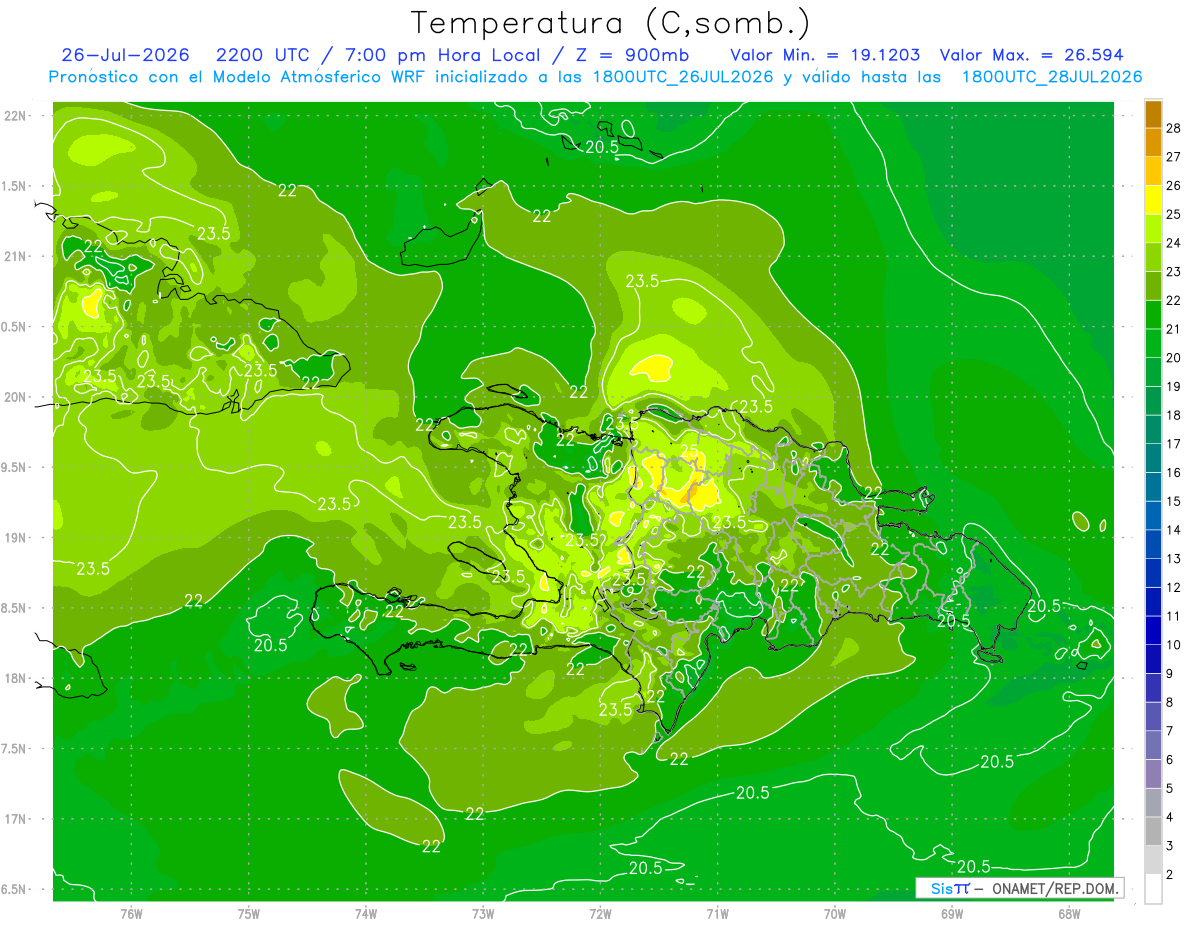Image resolution: width=1200 pixels, height=927 pixels.
Task: Click the '20N' latitude axis label
Action: click(x=16, y=397)
